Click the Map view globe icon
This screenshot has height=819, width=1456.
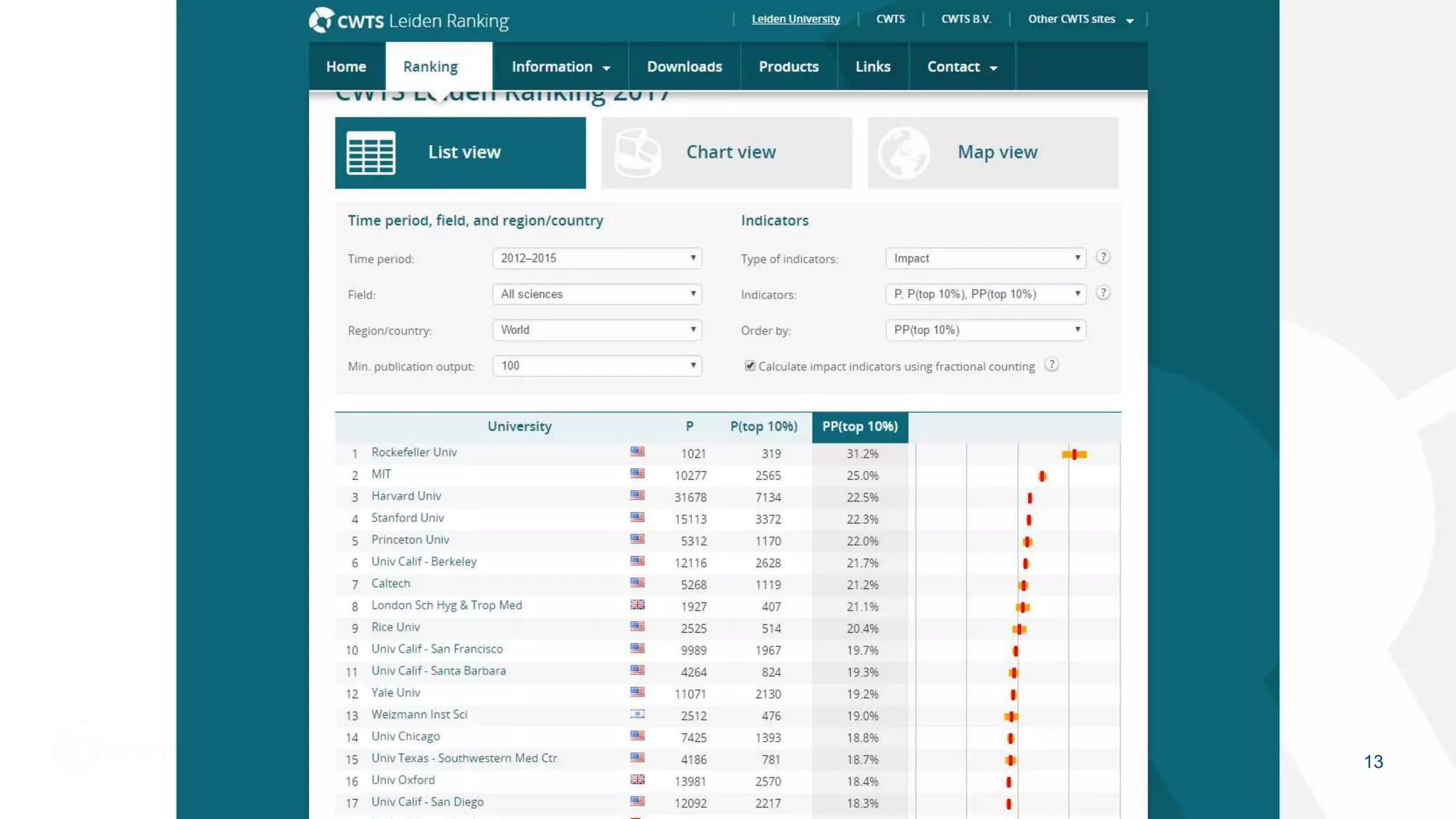coord(903,153)
